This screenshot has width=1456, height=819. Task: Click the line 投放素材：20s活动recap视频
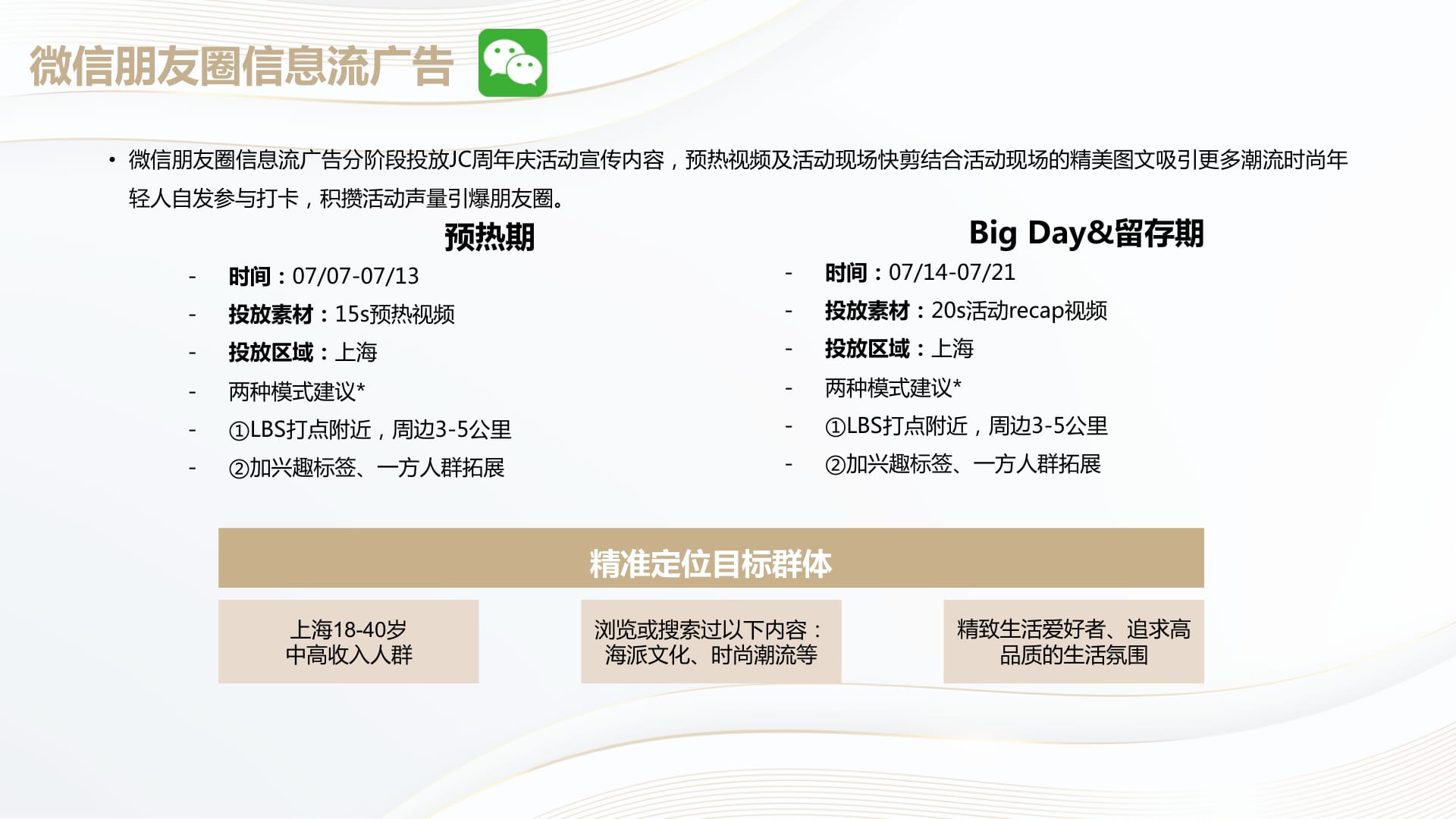(966, 310)
